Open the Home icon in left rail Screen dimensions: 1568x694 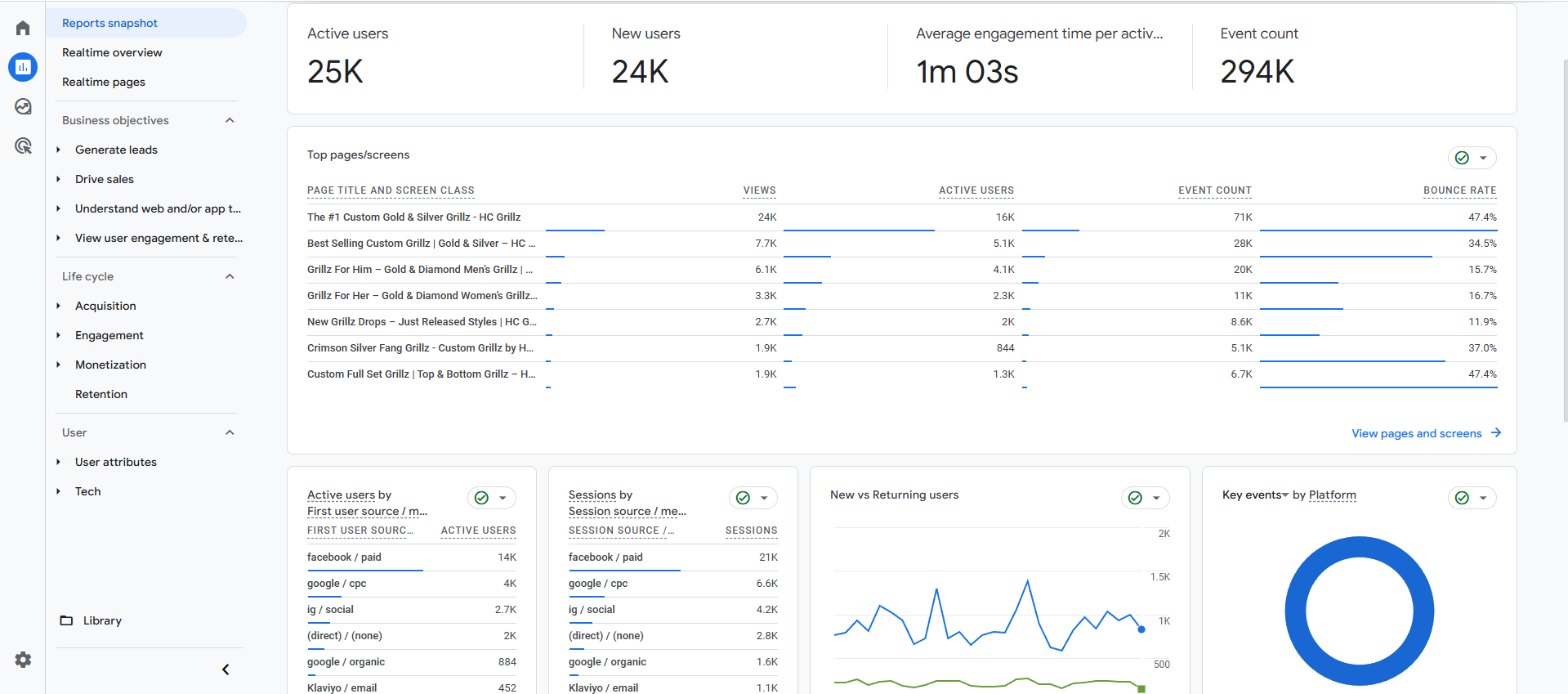(23, 29)
